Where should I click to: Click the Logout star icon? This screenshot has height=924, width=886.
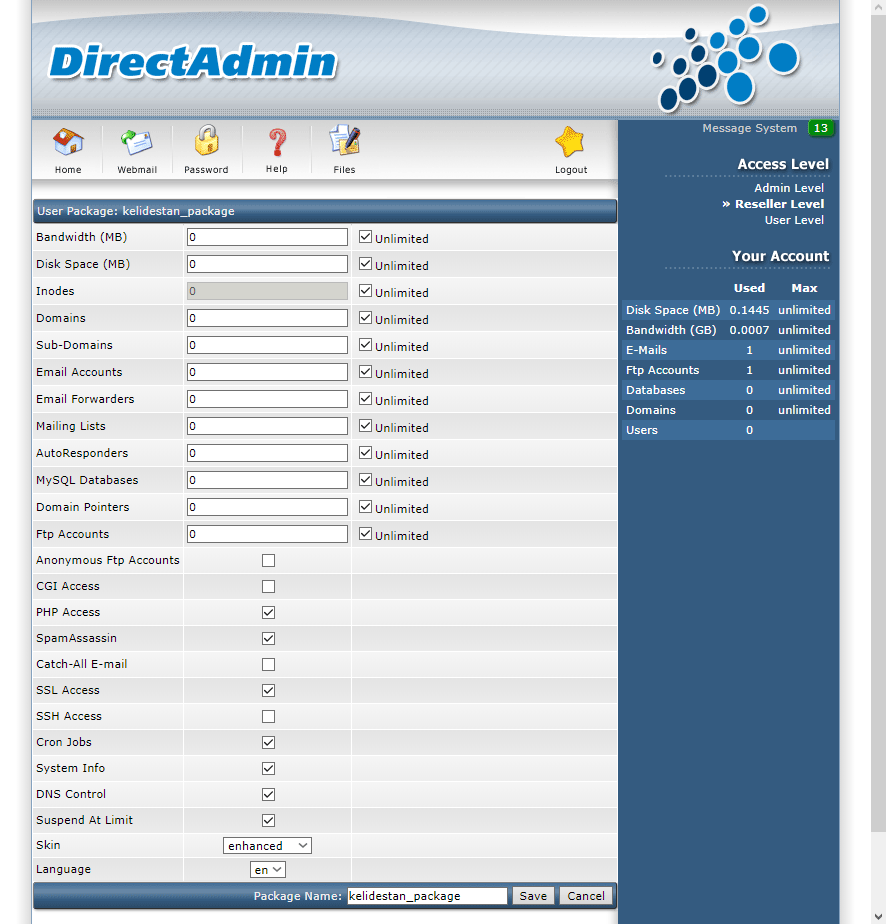point(570,142)
